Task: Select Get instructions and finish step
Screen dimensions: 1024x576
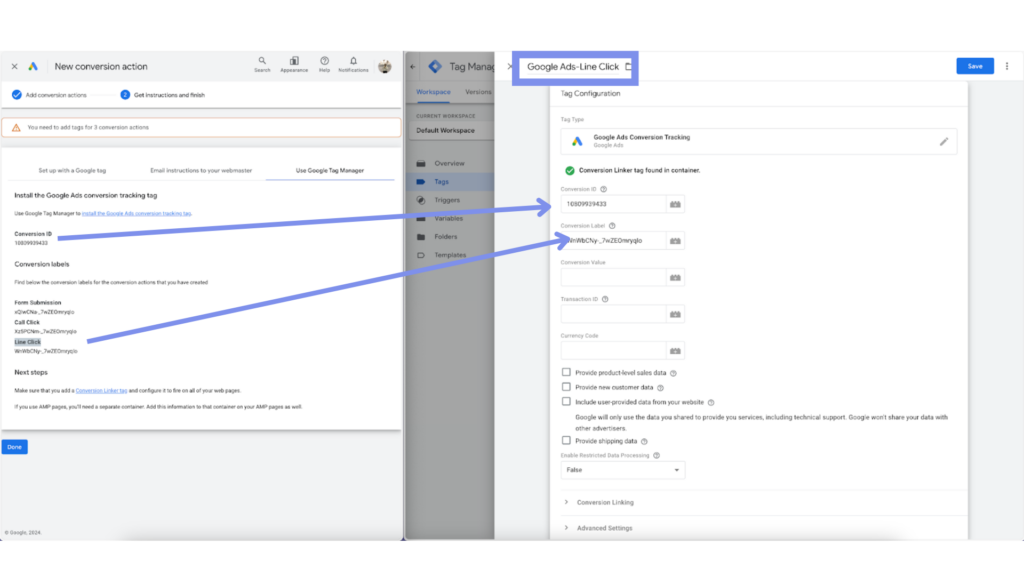Action: click(x=163, y=95)
